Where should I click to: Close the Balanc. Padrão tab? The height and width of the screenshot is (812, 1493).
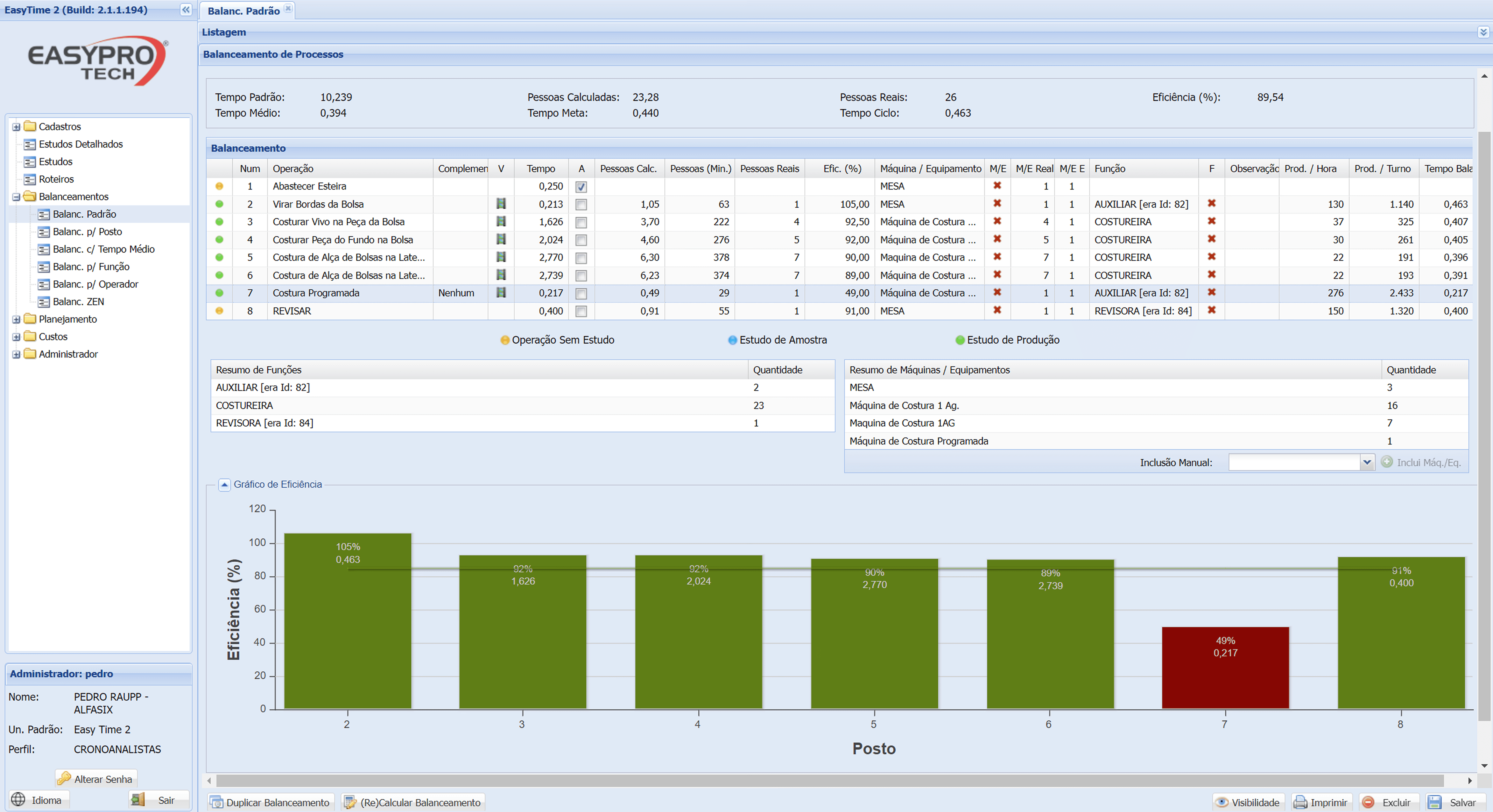(288, 9)
